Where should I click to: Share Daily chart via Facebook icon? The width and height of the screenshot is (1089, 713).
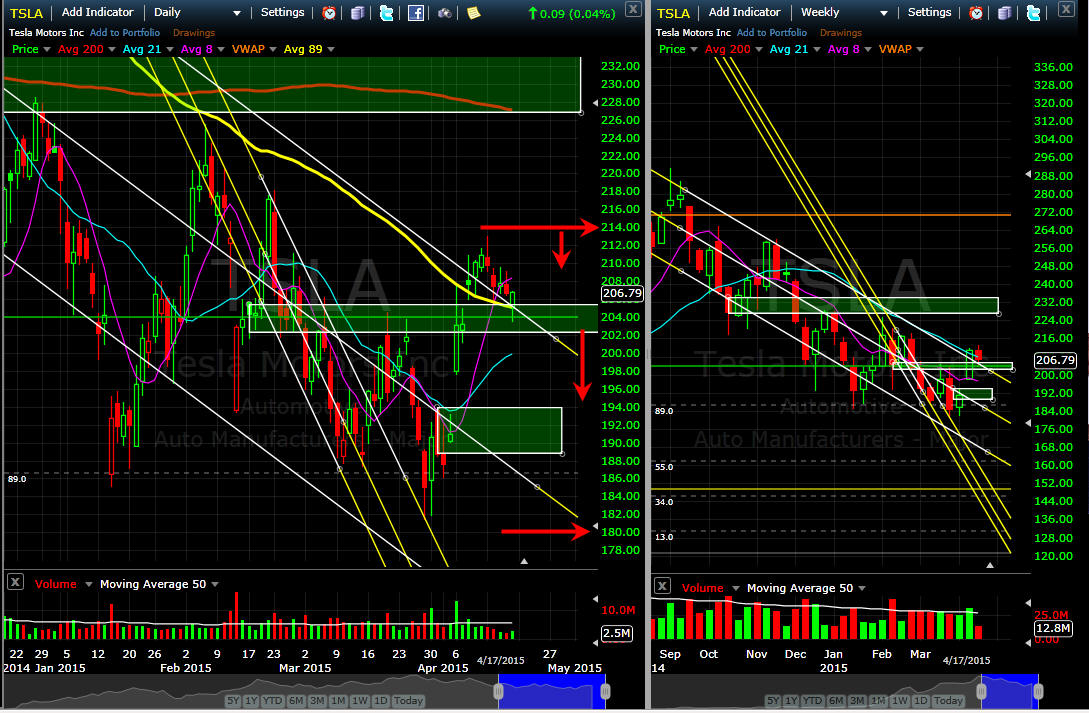[x=415, y=12]
